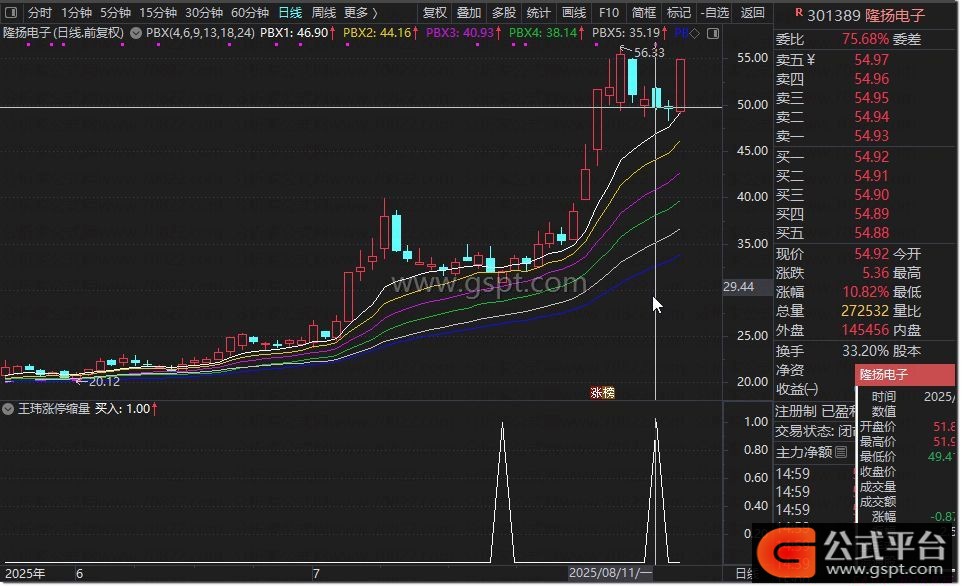Click the 20.12 low price label

click(x=104, y=382)
